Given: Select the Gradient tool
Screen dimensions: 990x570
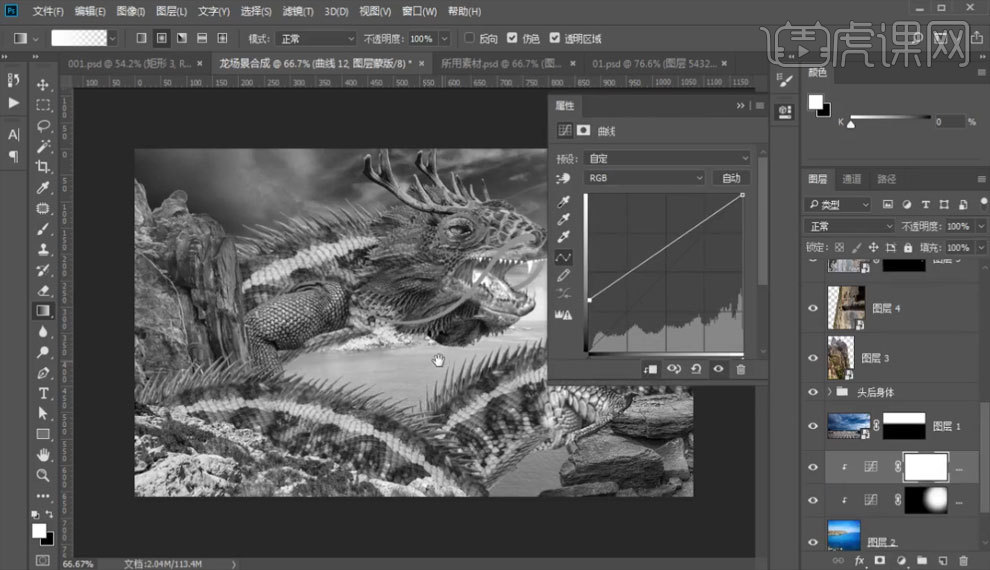Looking at the screenshot, I should click(43, 311).
